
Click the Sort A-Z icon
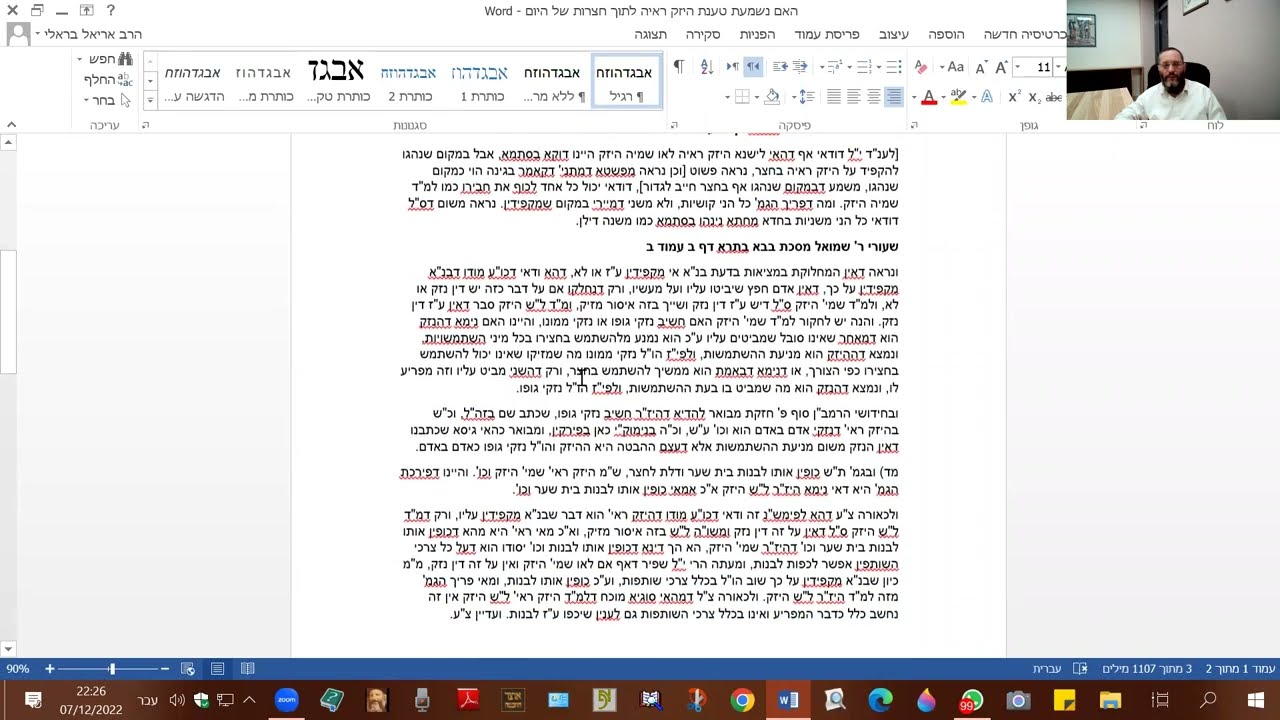(x=706, y=67)
